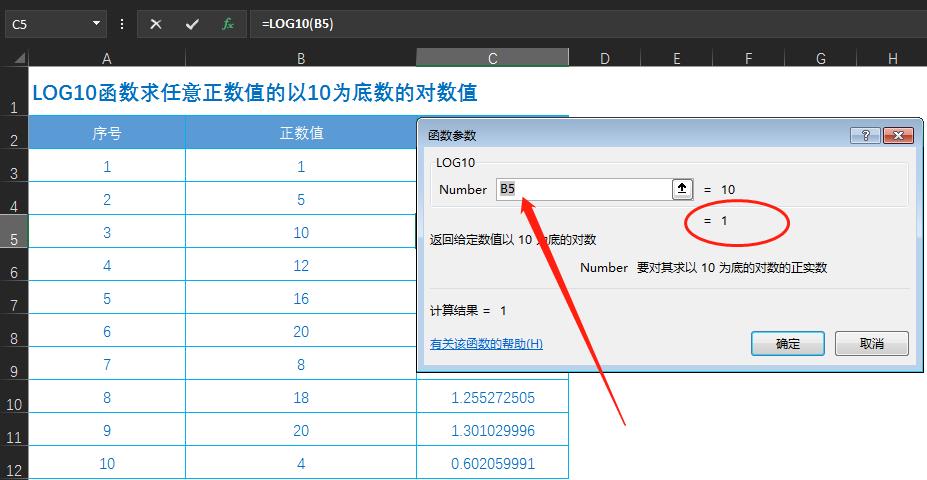Click the 确定 button
This screenshot has width=927, height=480.
787,343
